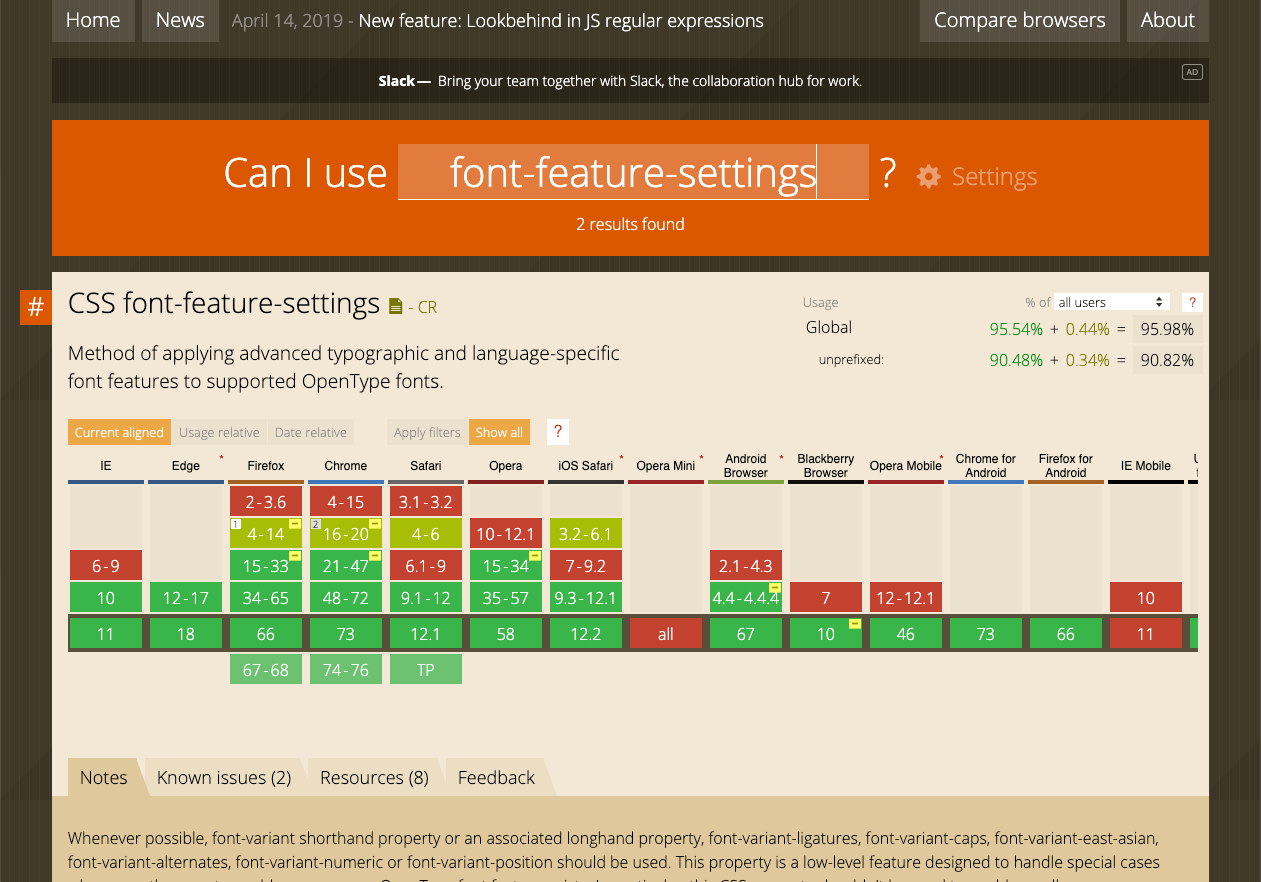Open the Known issues (2) tab
Image resolution: width=1261 pixels, height=882 pixels.
[224, 777]
